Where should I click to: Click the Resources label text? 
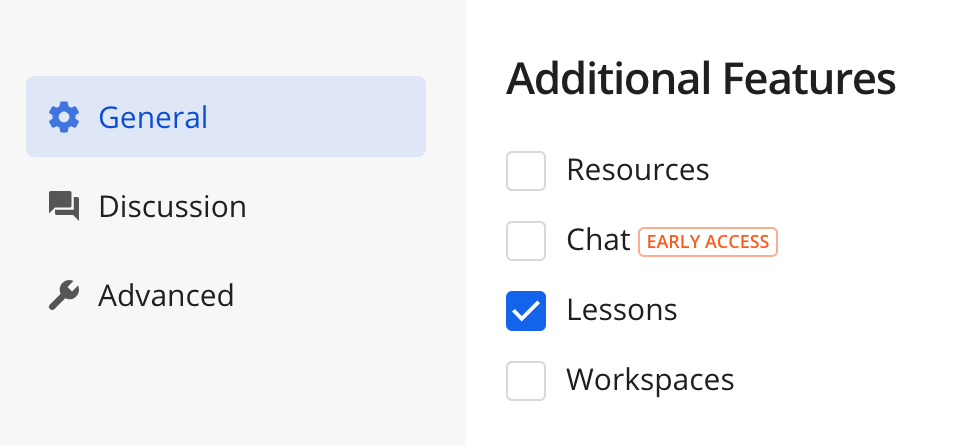[x=638, y=170]
